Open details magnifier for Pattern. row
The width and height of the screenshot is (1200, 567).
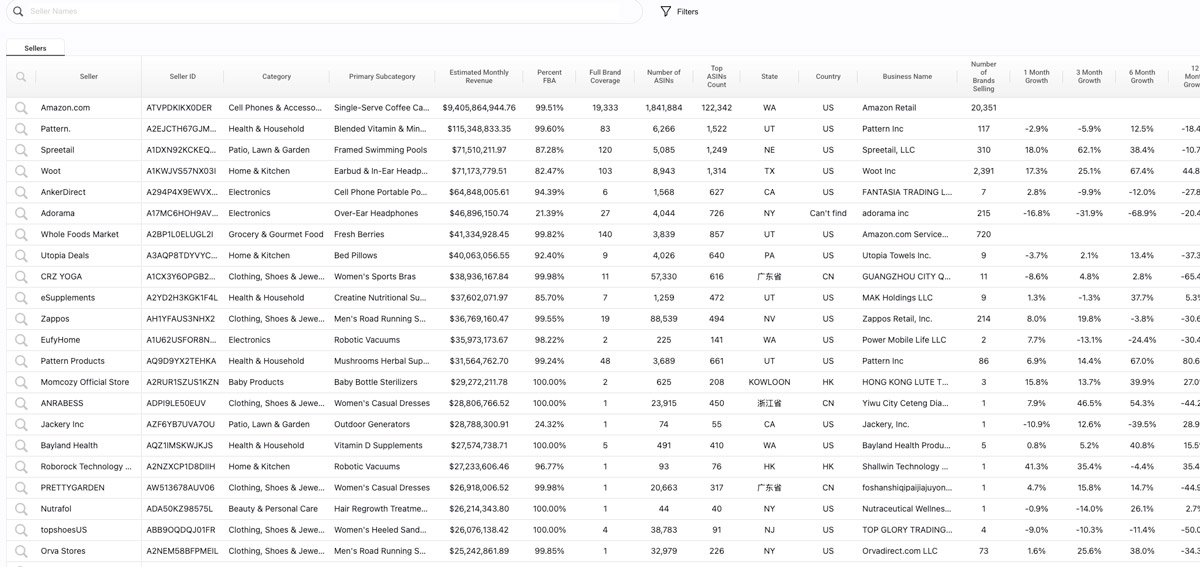21,129
